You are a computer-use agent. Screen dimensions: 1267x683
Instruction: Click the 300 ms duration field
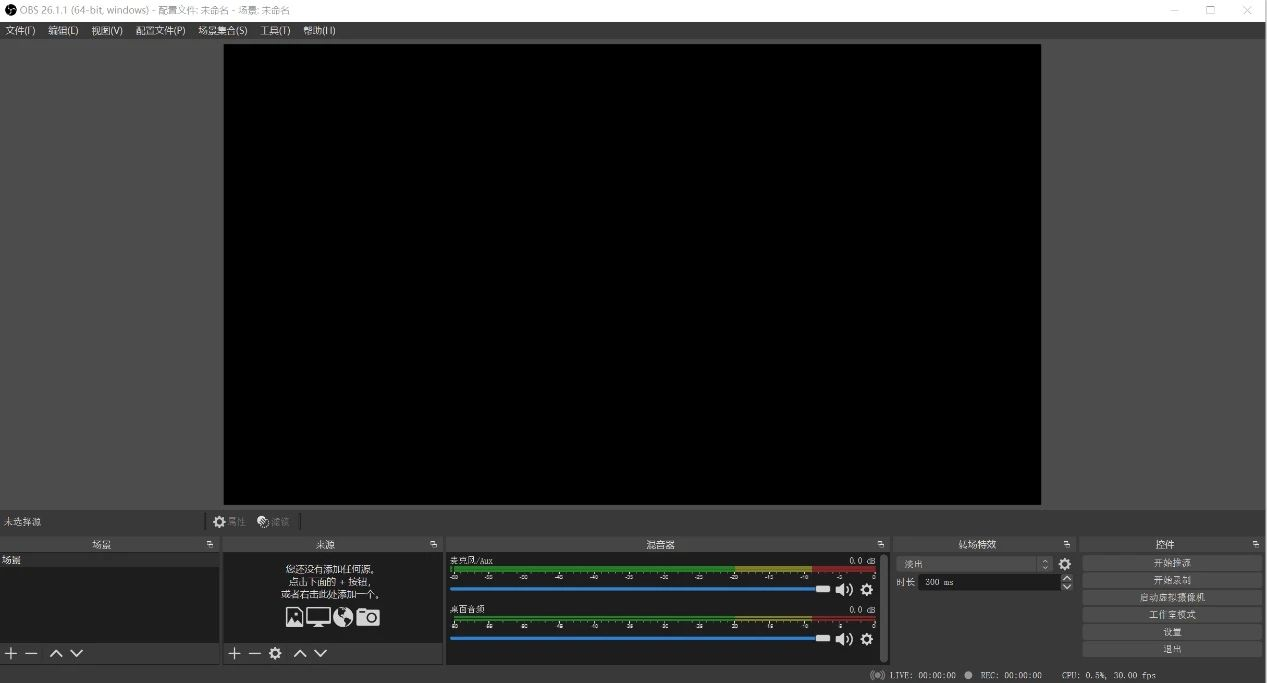pos(989,582)
